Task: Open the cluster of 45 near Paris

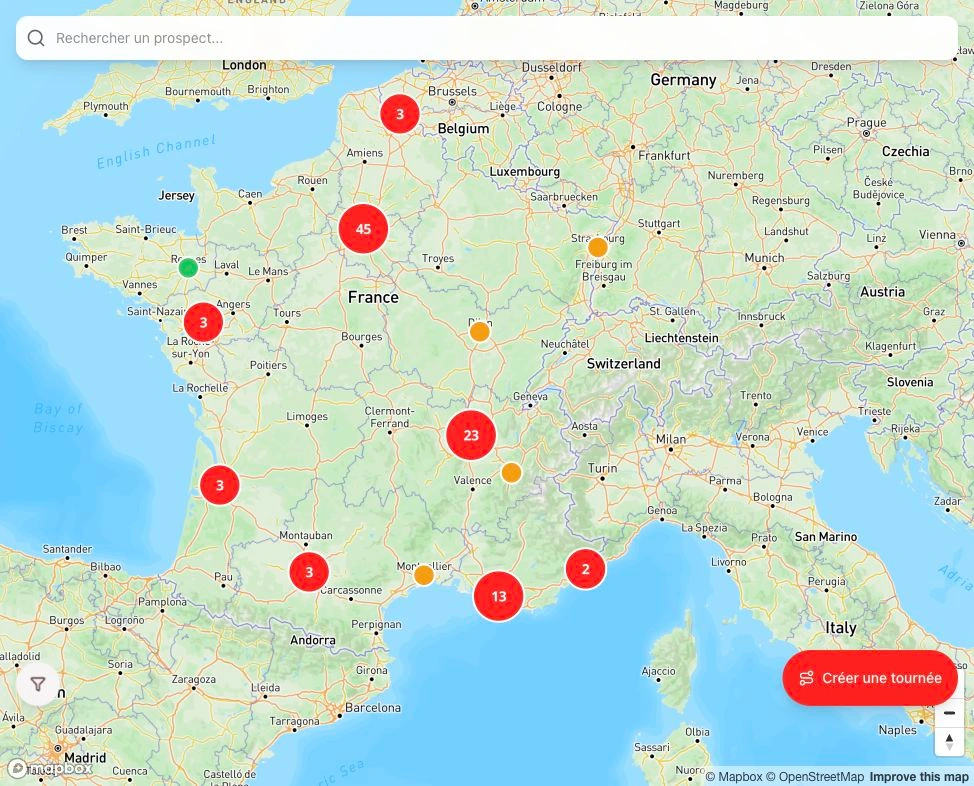Action: click(363, 229)
